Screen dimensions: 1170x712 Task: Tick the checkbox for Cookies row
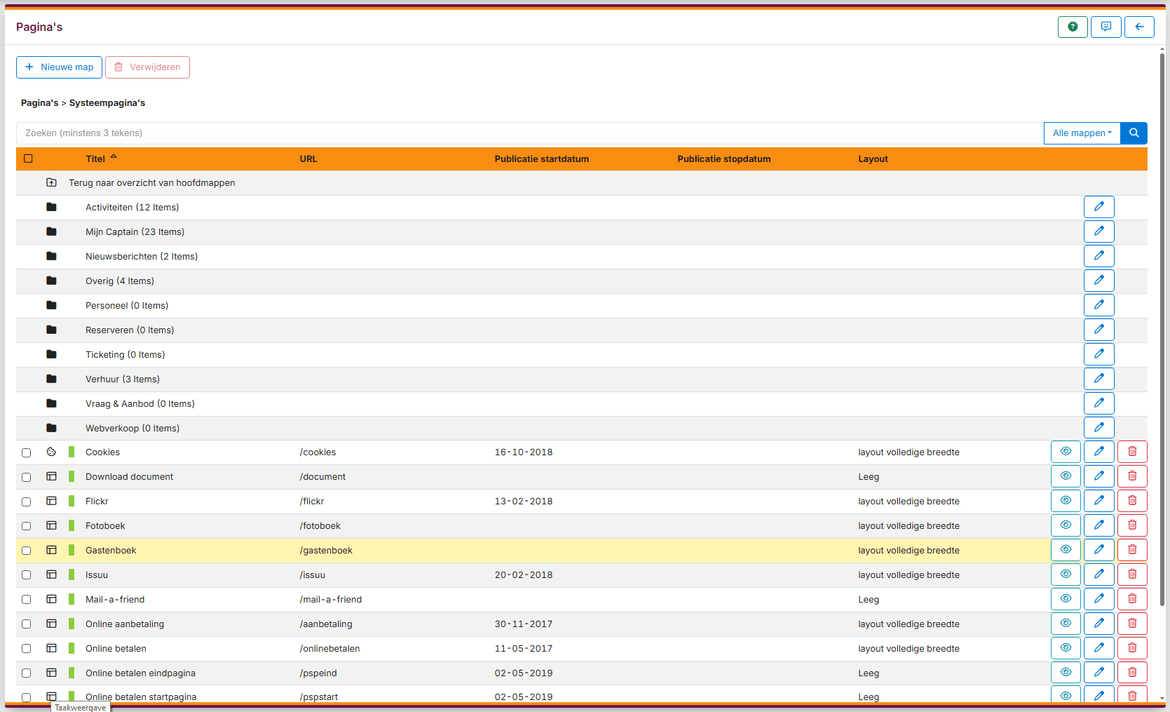click(x=27, y=453)
